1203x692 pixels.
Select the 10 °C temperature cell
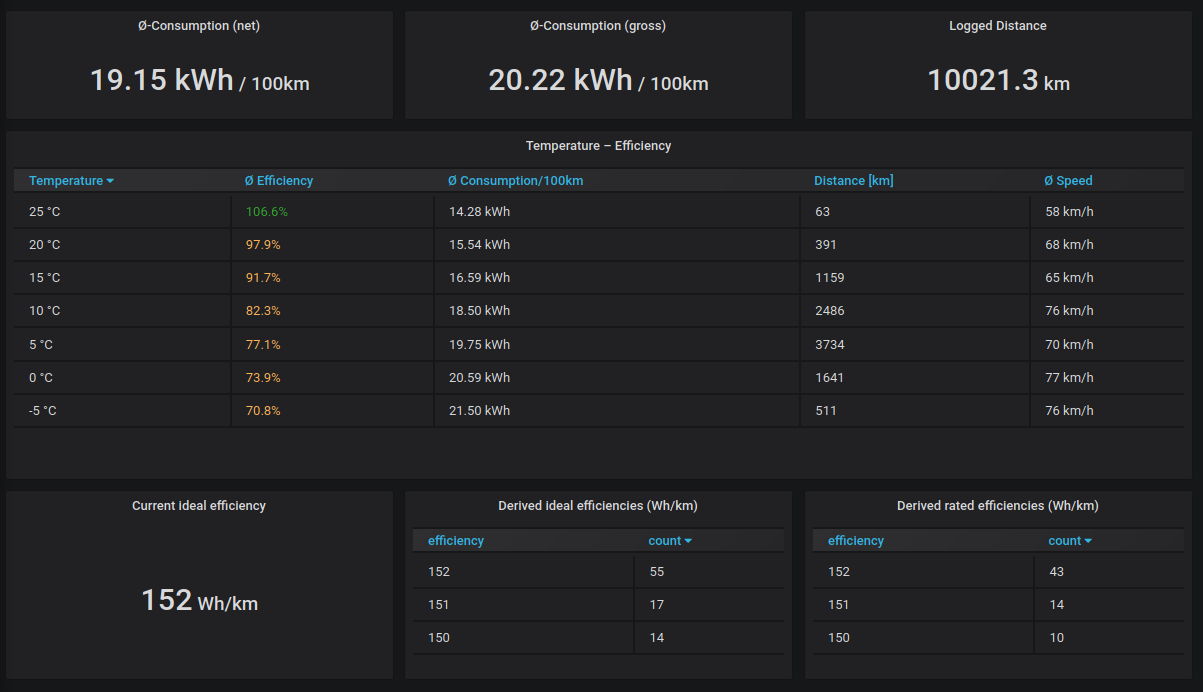tap(122, 311)
